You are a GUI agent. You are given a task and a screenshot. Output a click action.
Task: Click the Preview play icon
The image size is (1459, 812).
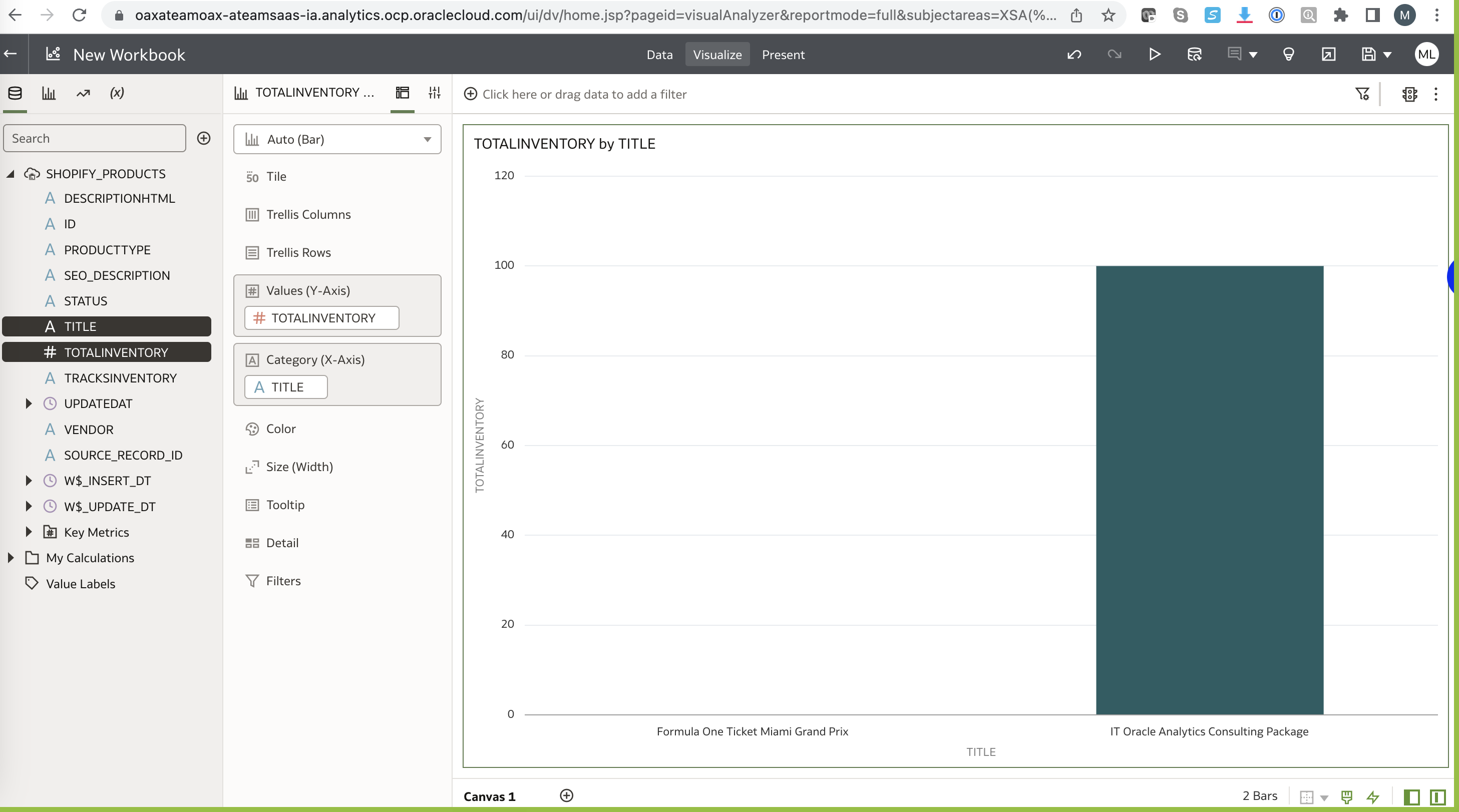click(1154, 55)
